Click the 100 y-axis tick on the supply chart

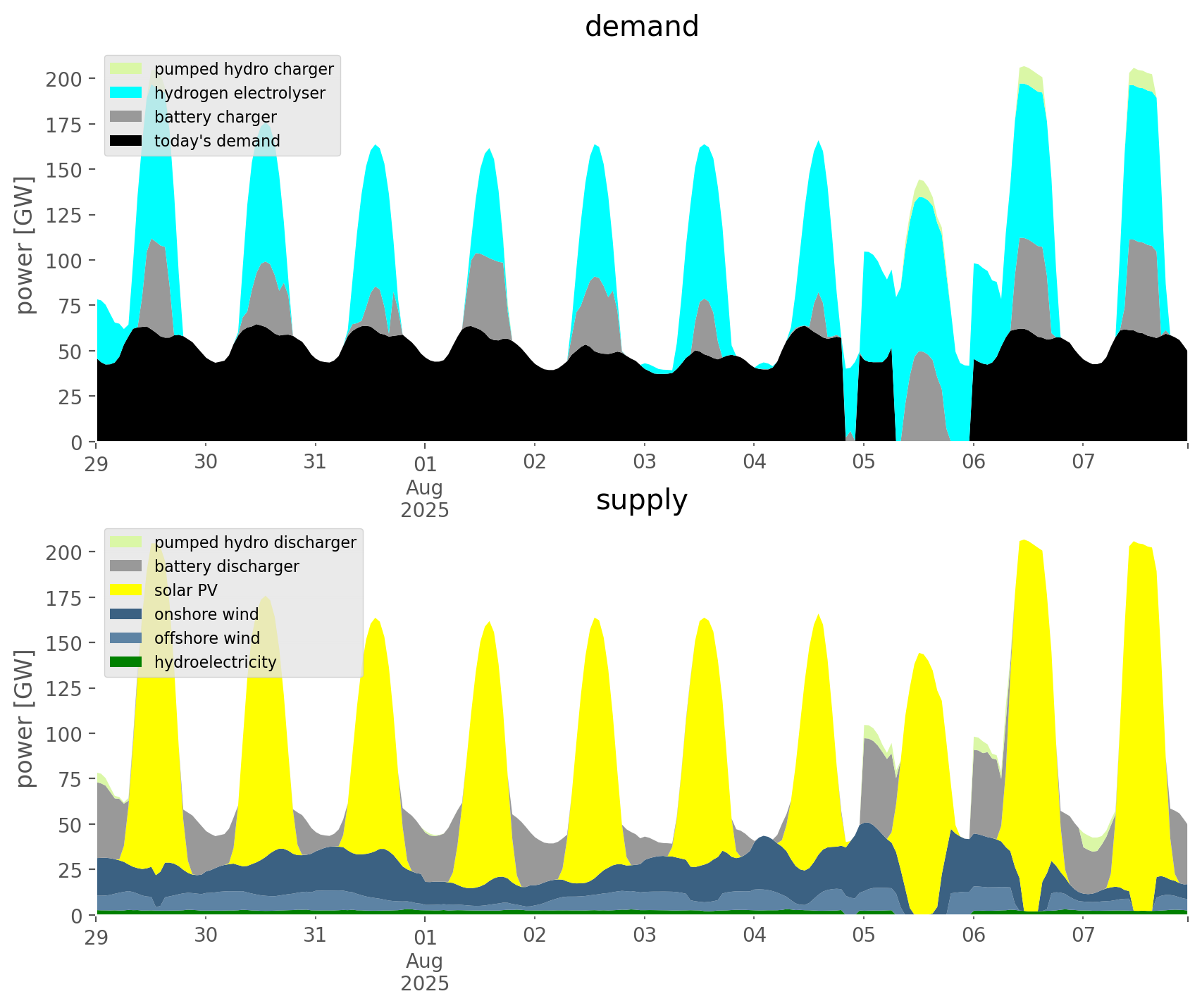coord(64,734)
